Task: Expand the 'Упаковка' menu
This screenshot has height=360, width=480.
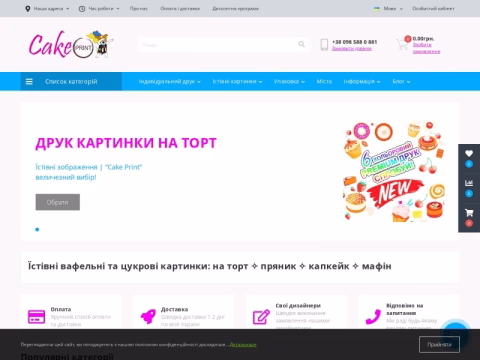Action: (289, 82)
